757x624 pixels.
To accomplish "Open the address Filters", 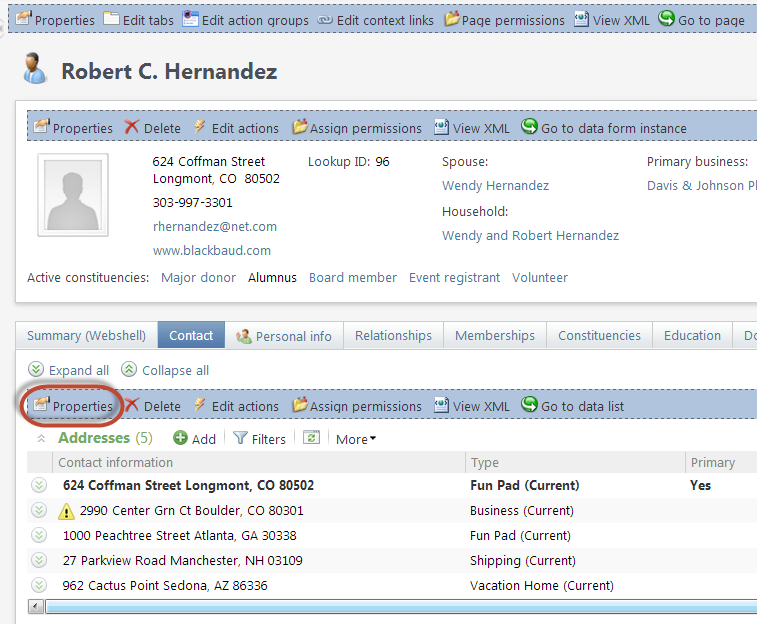I will (x=259, y=439).
